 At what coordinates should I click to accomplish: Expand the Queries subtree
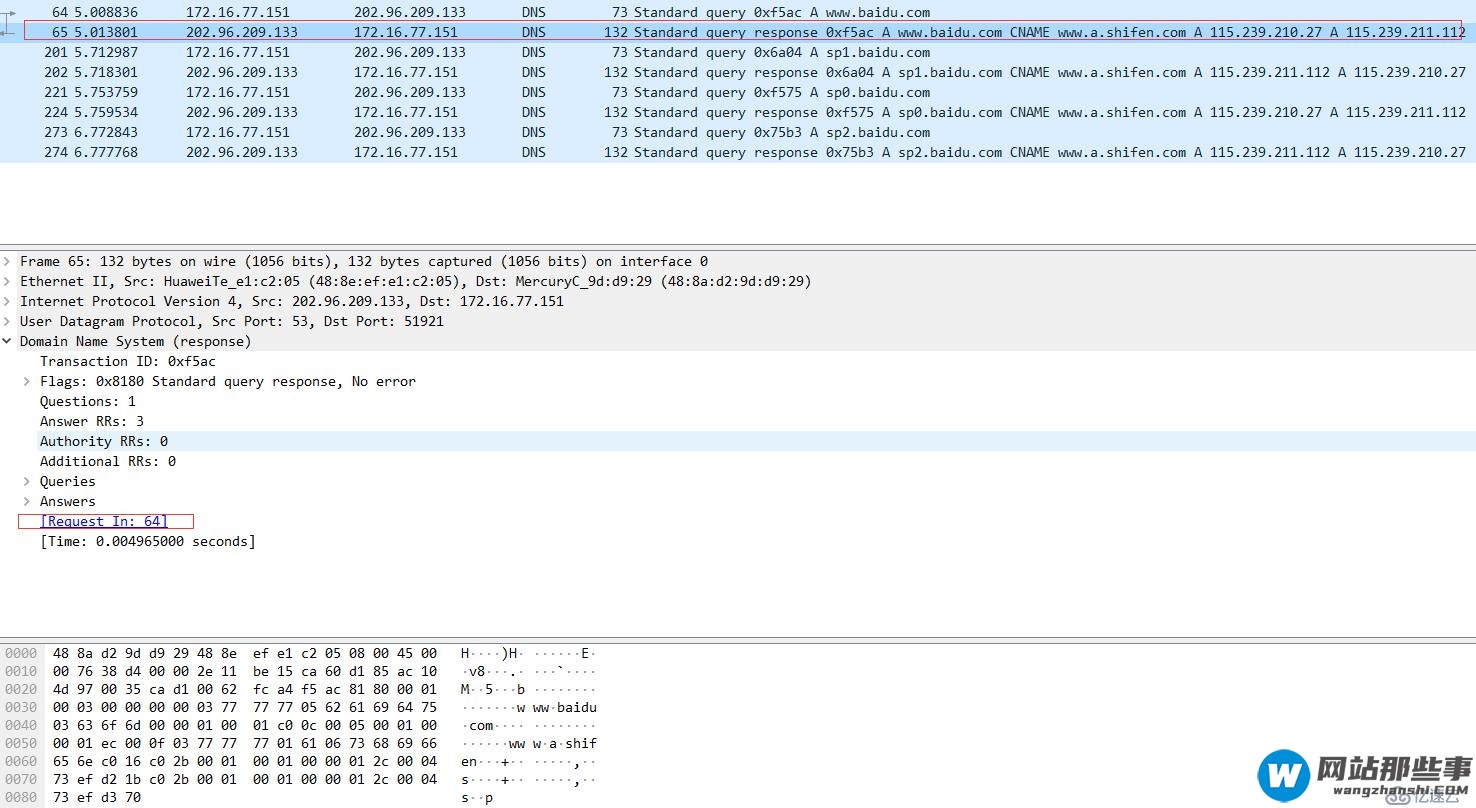[28, 481]
